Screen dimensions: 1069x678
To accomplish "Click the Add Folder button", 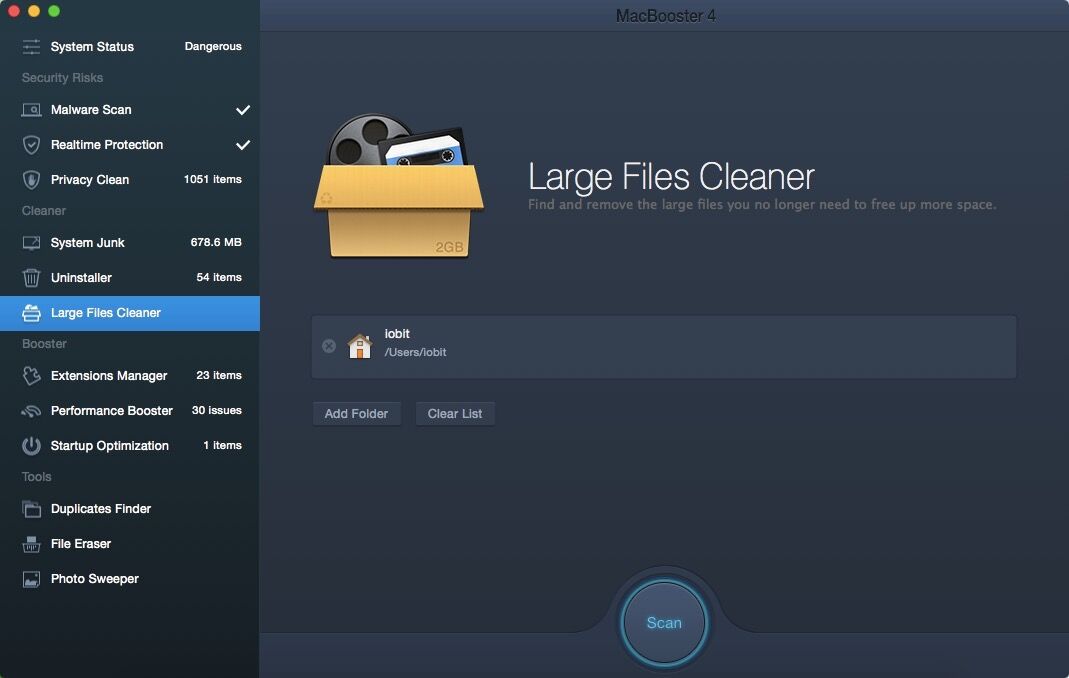I will pos(356,414).
